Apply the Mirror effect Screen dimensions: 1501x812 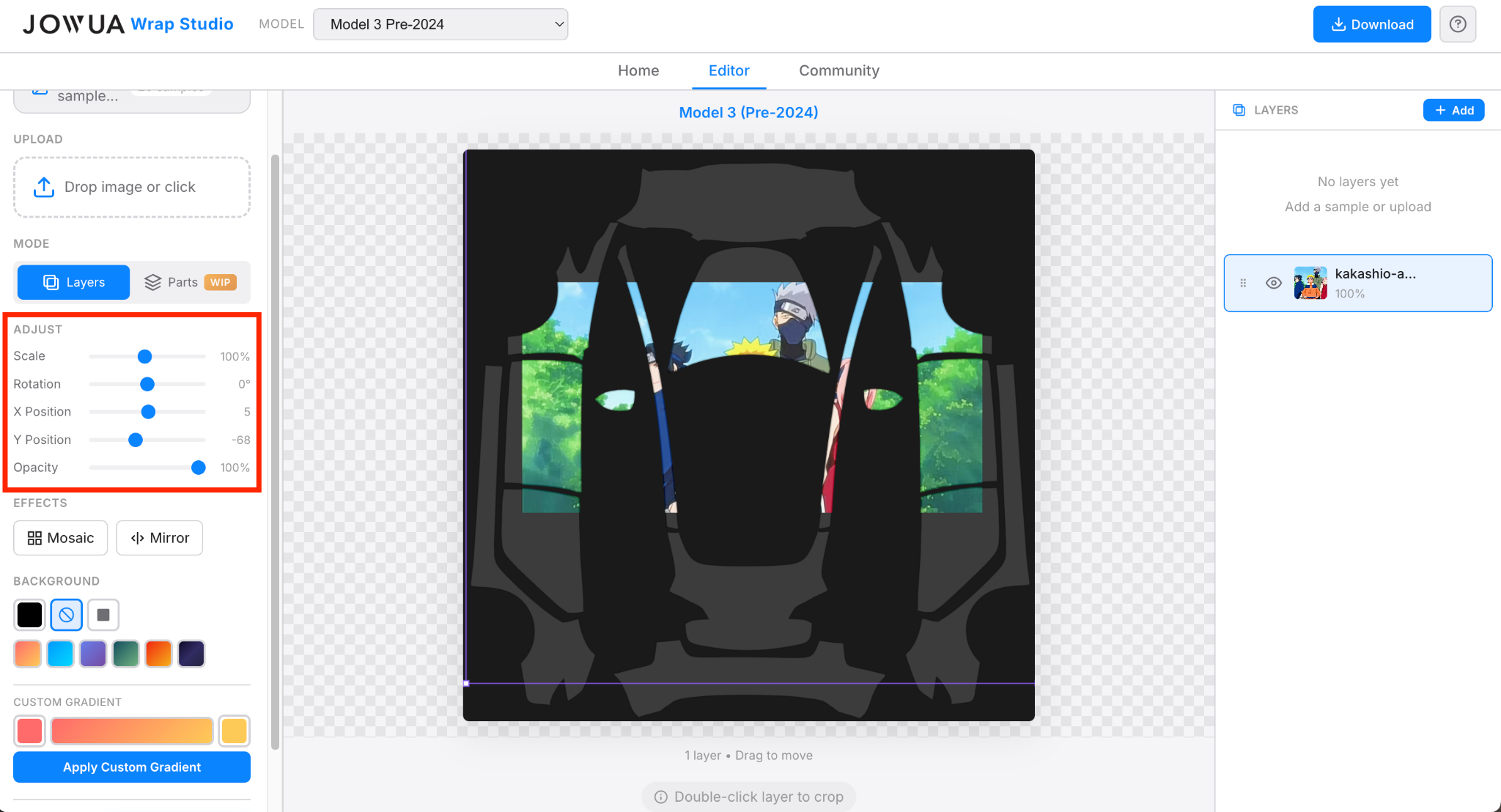pyautogui.click(x=160, y=538)
